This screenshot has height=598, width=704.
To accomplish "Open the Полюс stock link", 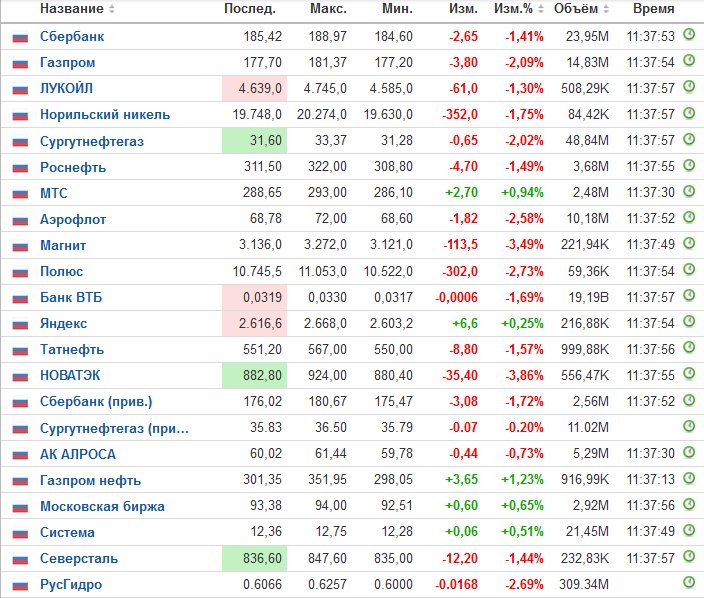I will click(x=62, y=272).
